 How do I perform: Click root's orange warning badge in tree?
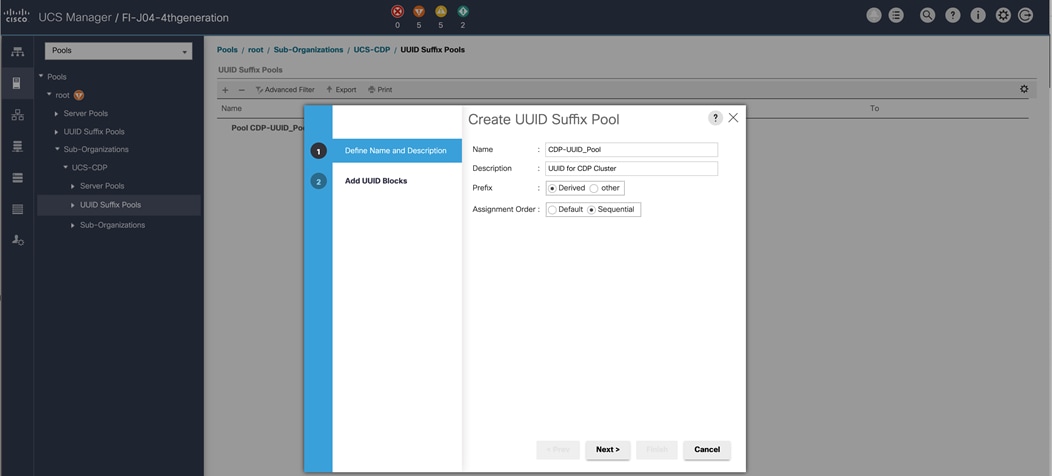coord(78,95)
